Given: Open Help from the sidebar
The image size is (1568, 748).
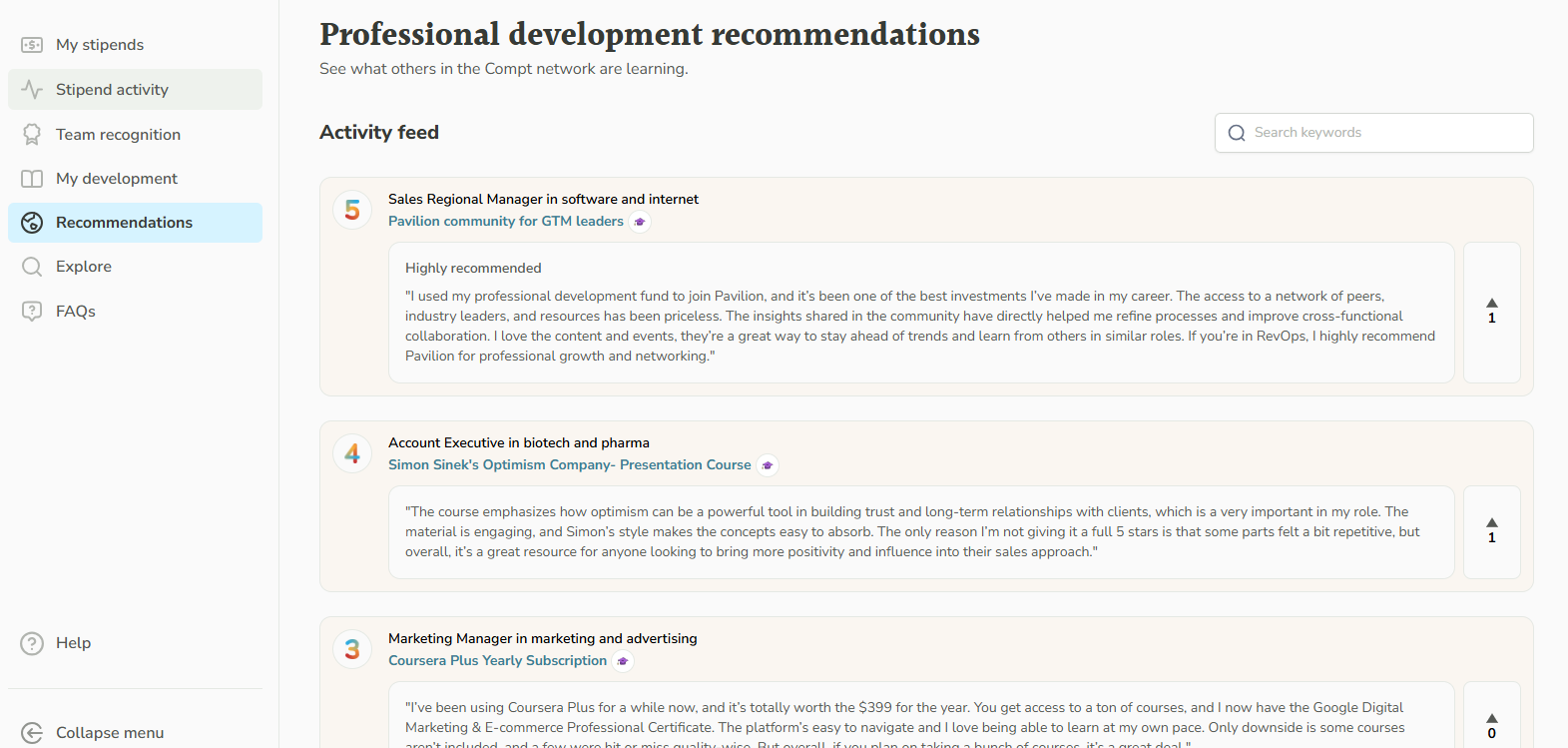Looking at the screenshot, I should (x=135, y=643).
